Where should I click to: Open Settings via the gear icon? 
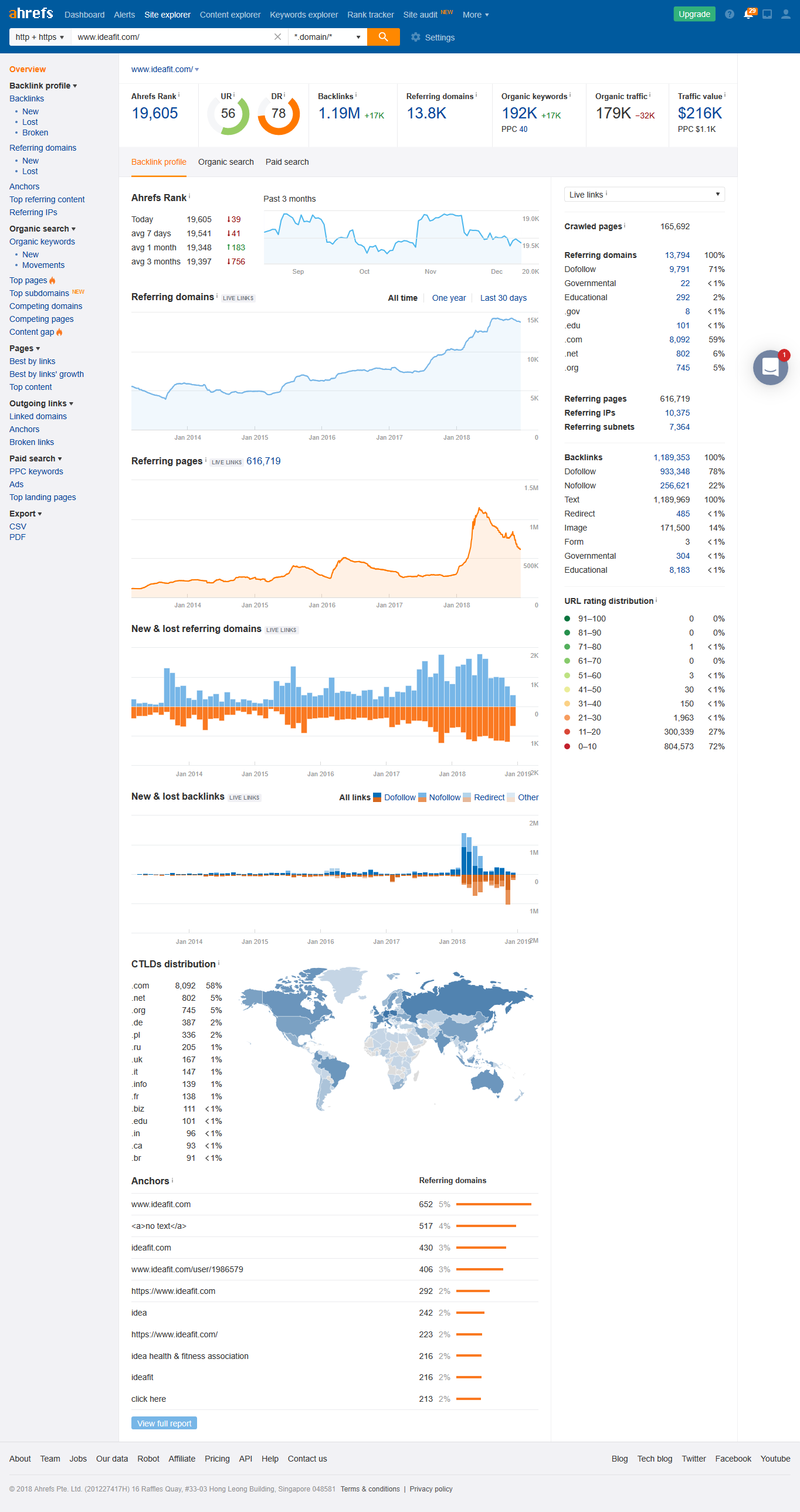click(416, 38)
